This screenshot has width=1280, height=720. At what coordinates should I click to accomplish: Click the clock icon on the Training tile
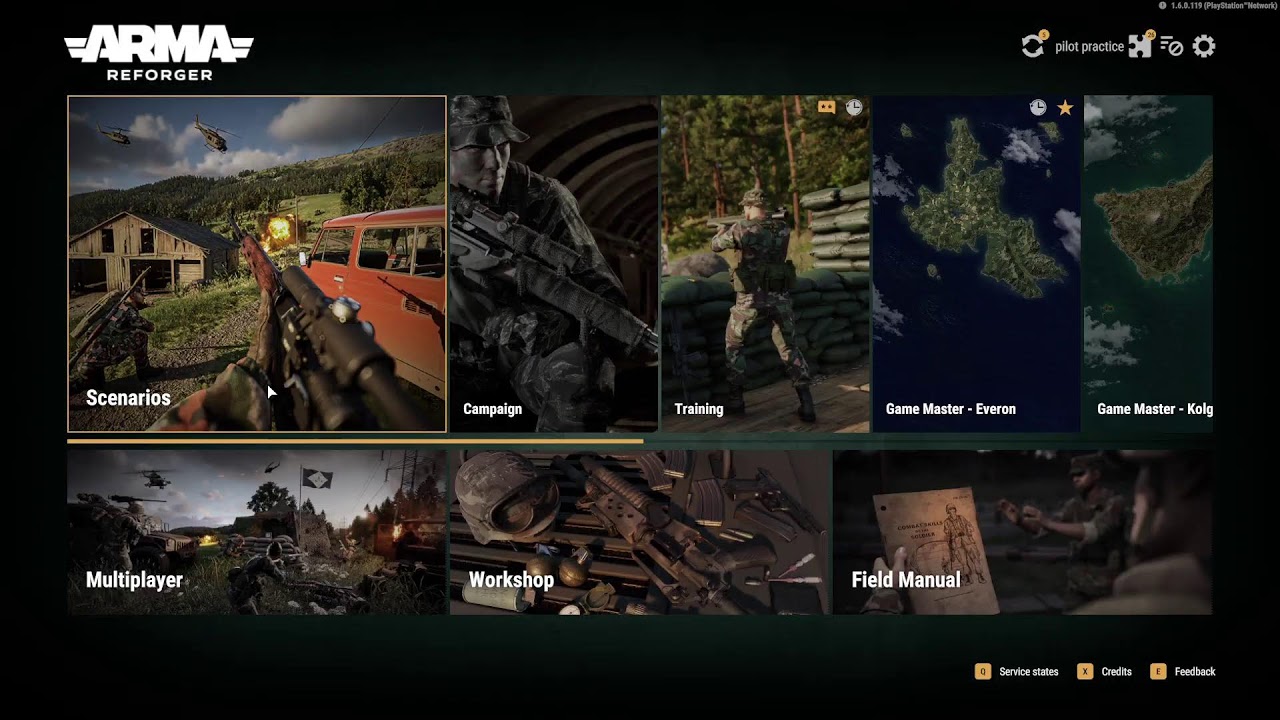point(853,107)
